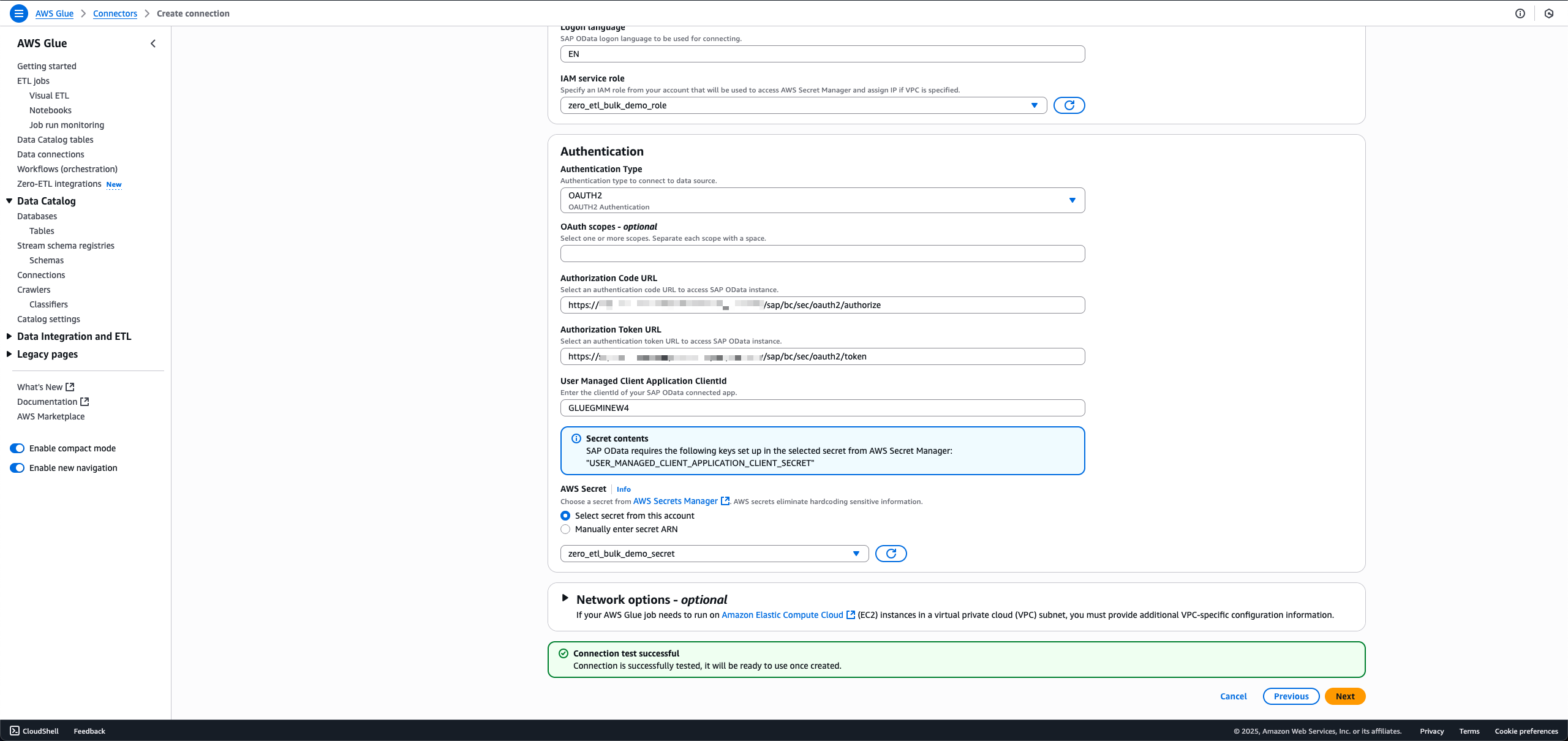Open the hamburger navigation menu icon
The image size is (1568, 741).
[x=19, y=13]
